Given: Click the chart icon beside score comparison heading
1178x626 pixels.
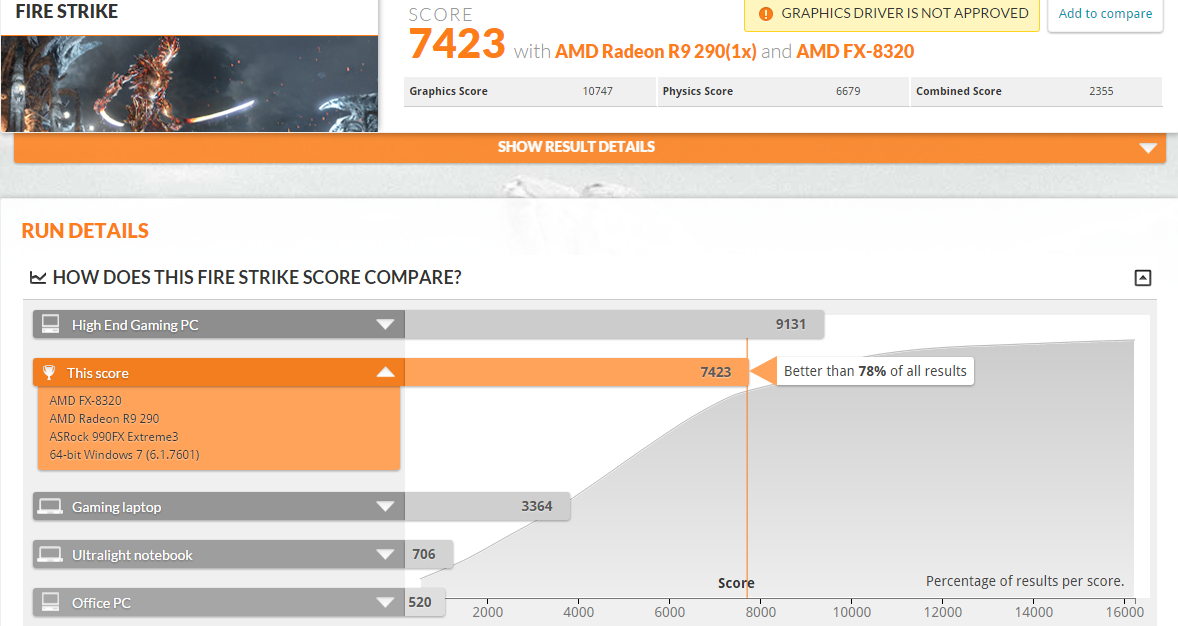Looking at the screenshot, I should pos(38,278).
